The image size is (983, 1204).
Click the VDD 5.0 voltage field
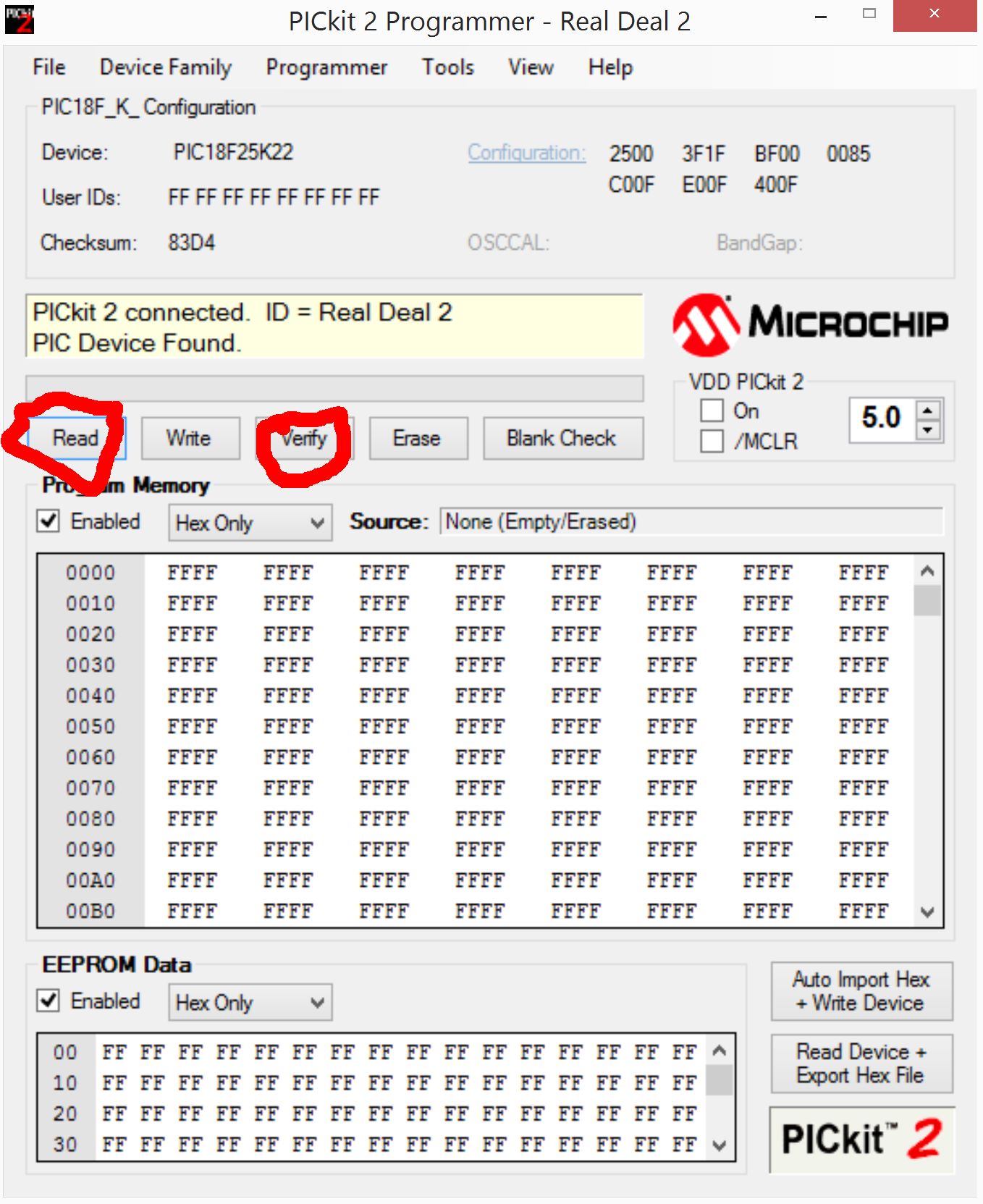coord(882,418)
